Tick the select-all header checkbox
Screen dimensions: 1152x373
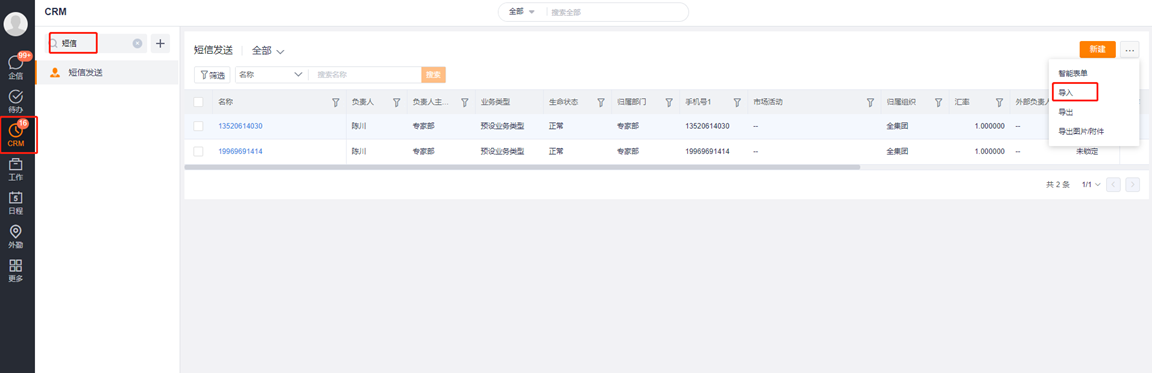[x=198, y=102]
